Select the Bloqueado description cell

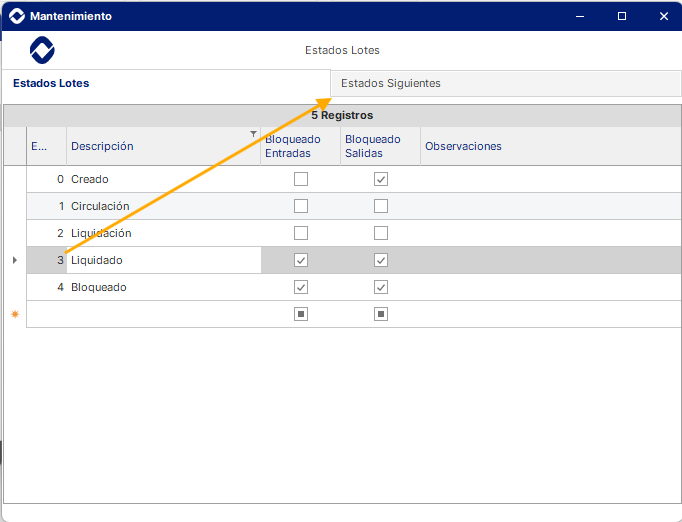click(164, 287)
